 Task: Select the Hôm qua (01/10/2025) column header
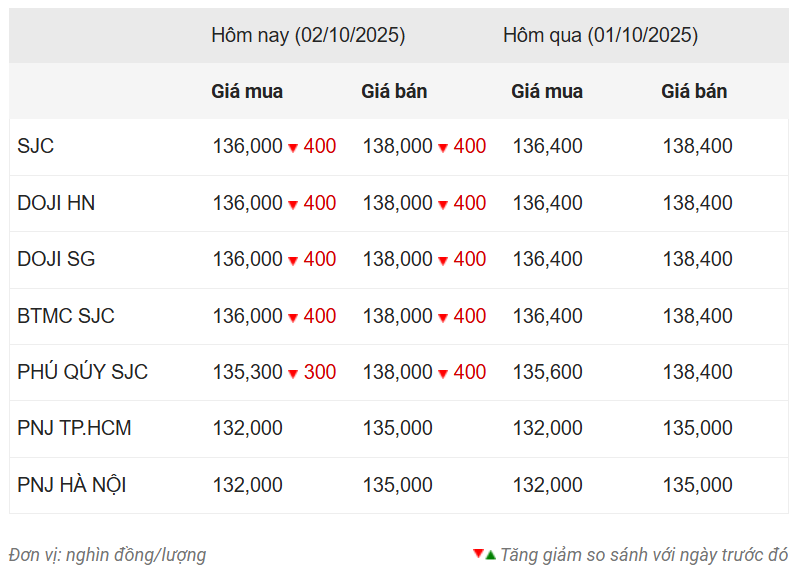[600, 36]
